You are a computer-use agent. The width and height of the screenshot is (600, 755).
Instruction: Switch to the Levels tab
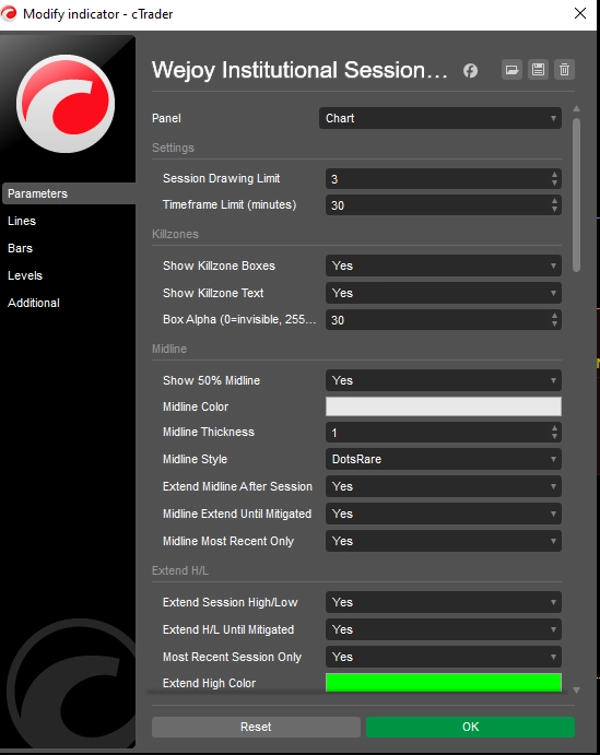tap(25, 276)
